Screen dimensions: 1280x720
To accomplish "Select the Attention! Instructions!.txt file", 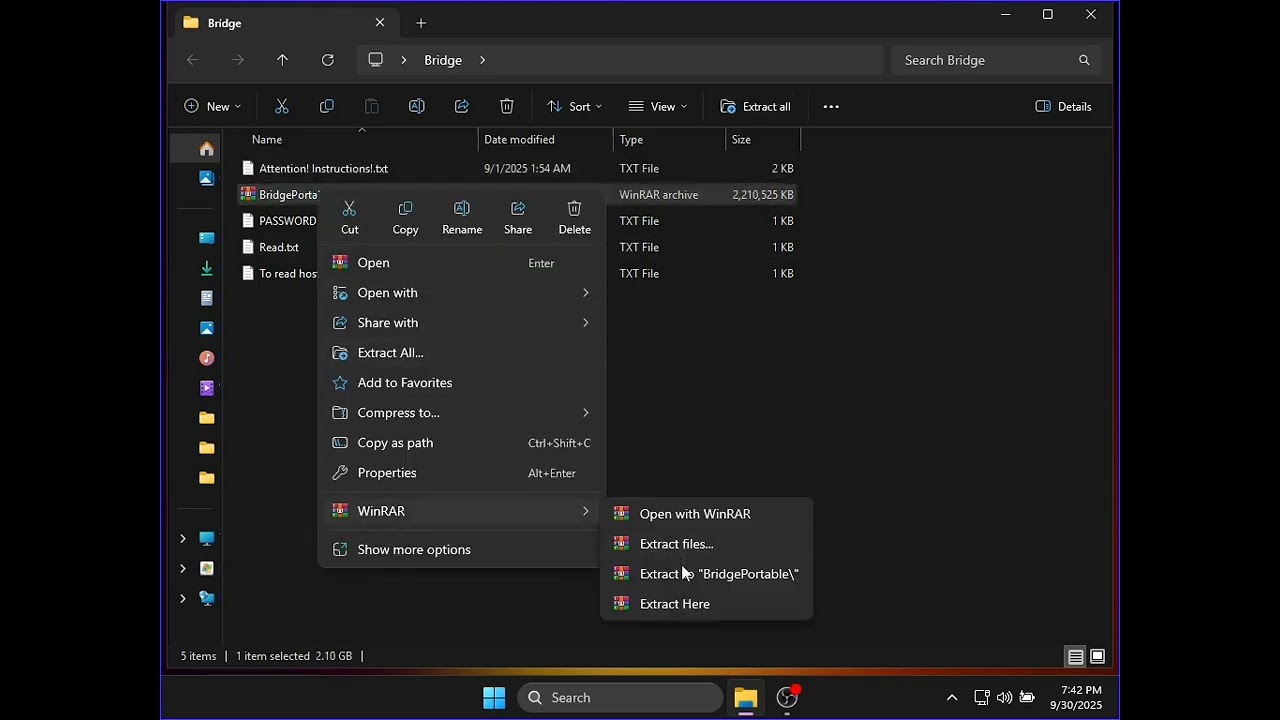I will point(323,169).
